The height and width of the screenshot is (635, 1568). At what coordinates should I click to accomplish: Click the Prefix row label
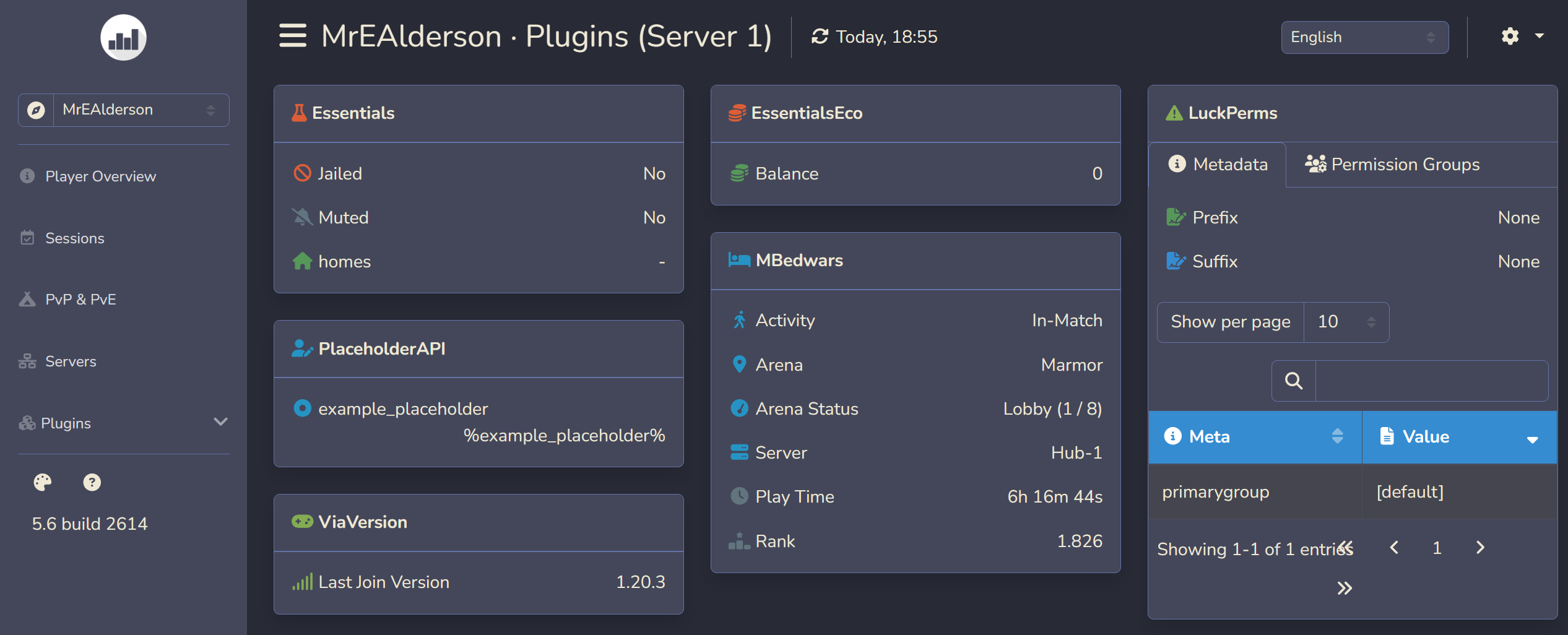point(1215,218)
